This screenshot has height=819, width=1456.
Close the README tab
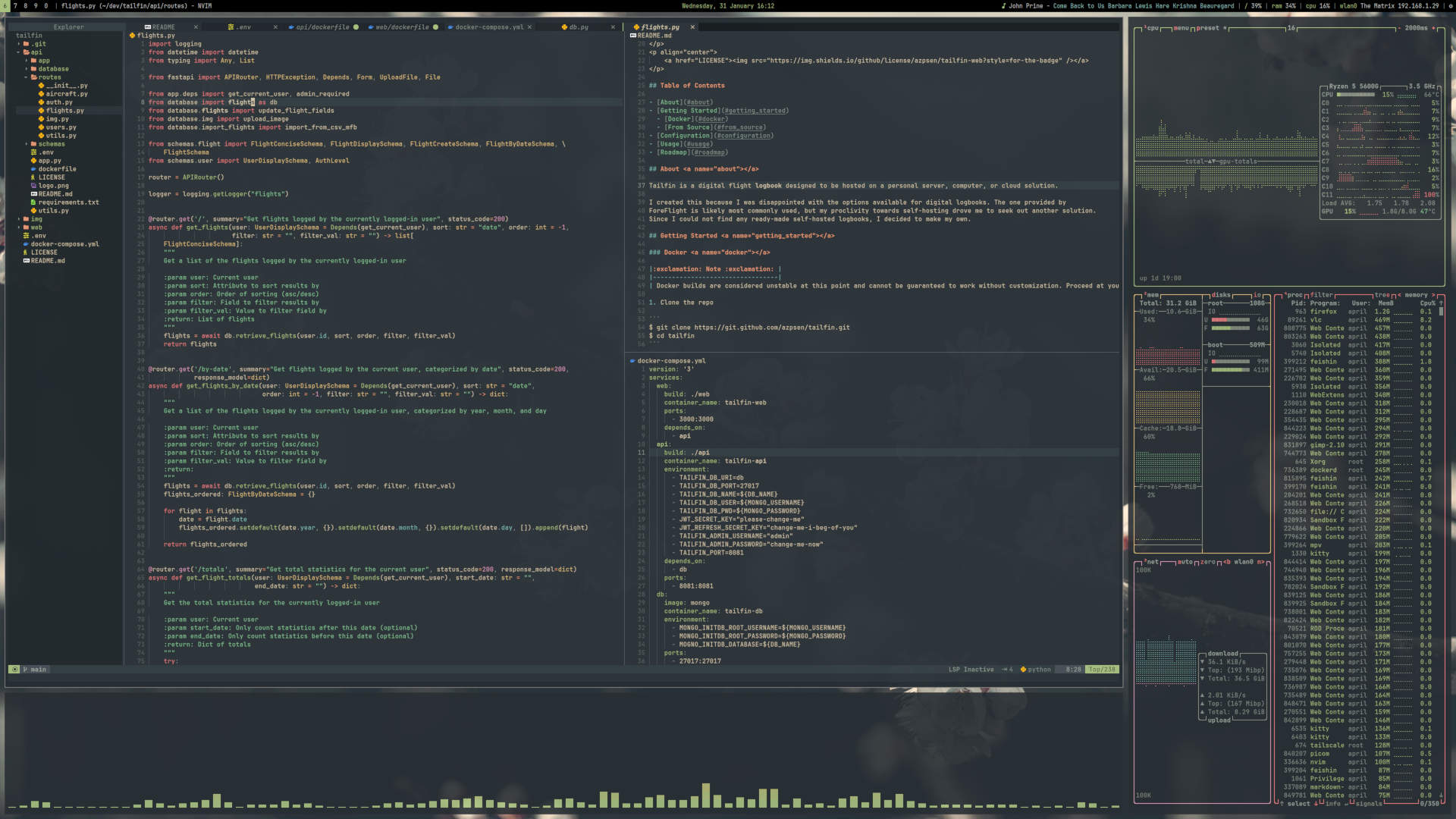coord(196,27)
